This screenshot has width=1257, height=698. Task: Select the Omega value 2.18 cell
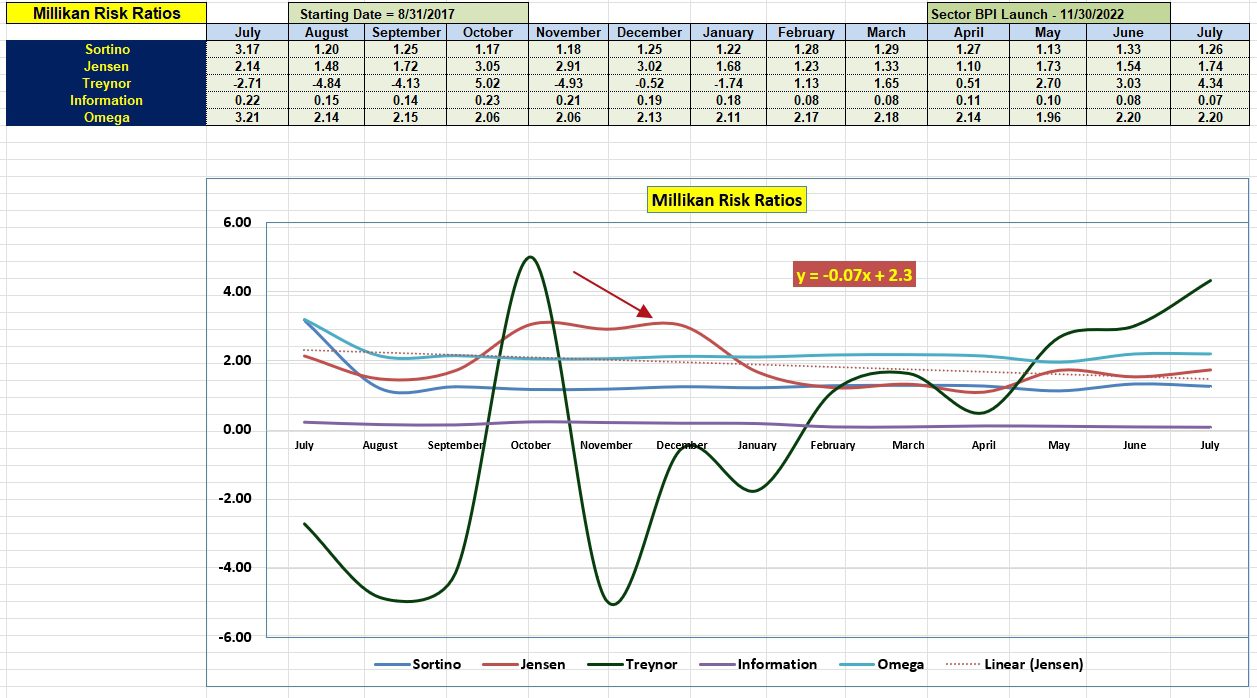point(885,117)
